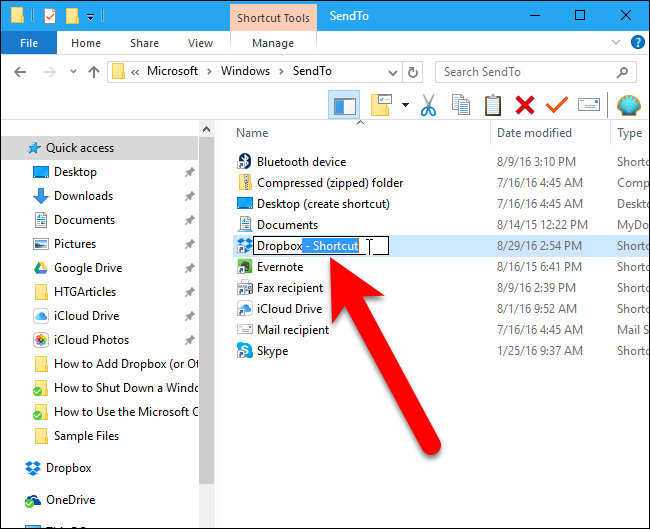Click the Paste clipboard icon
The image size is (650, 529).
coord(492,105)
